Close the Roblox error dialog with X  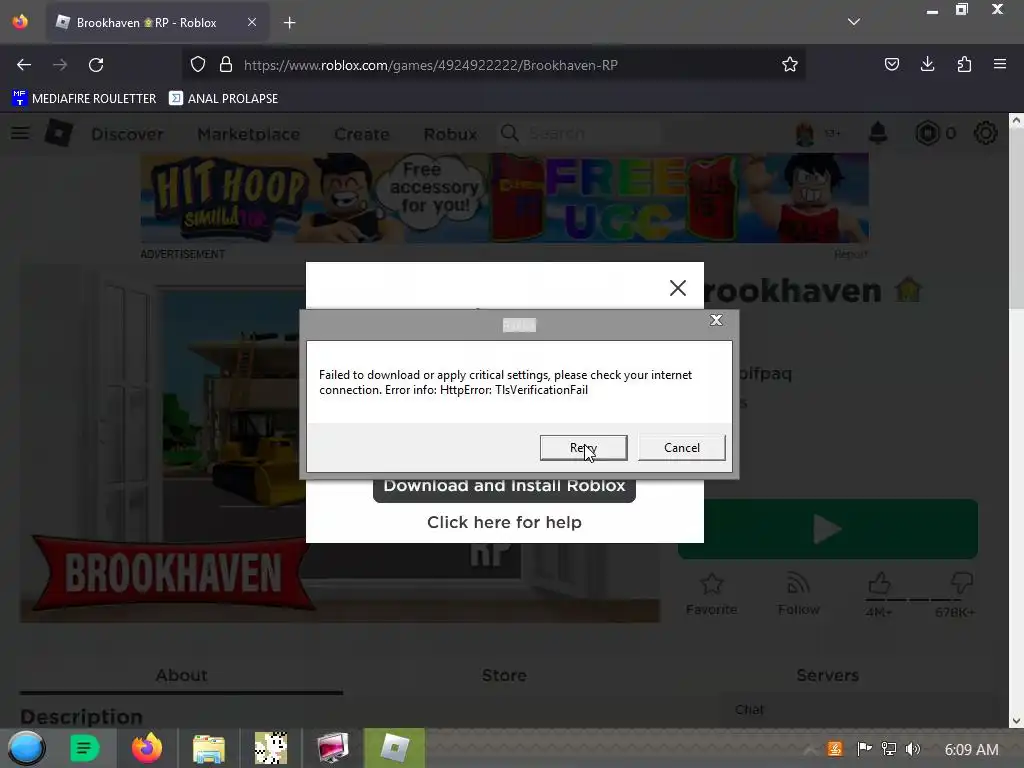click(x=716, y=320)
